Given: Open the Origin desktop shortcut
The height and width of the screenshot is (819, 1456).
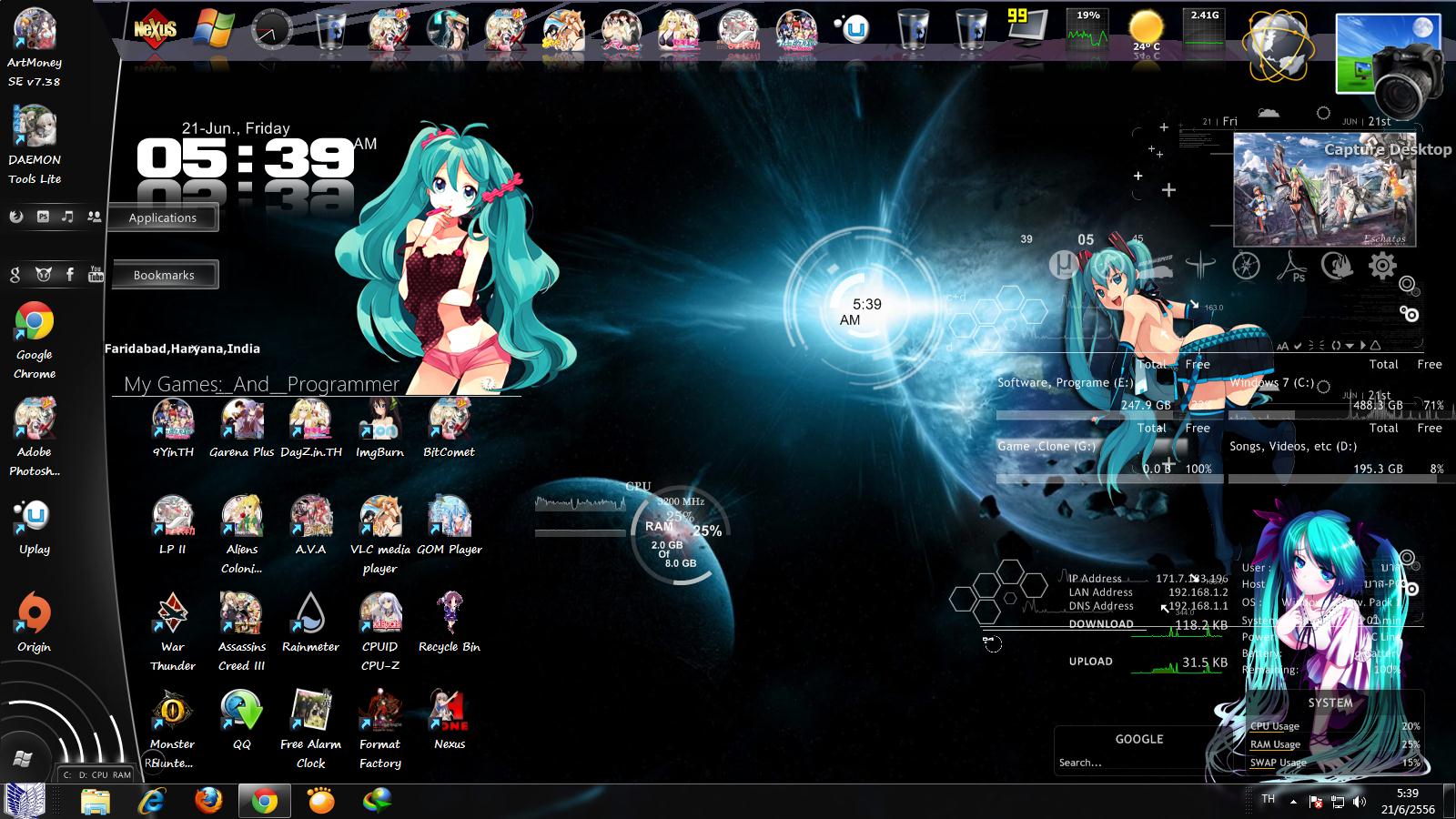Looking at the screenshot, I should point(35,624).
